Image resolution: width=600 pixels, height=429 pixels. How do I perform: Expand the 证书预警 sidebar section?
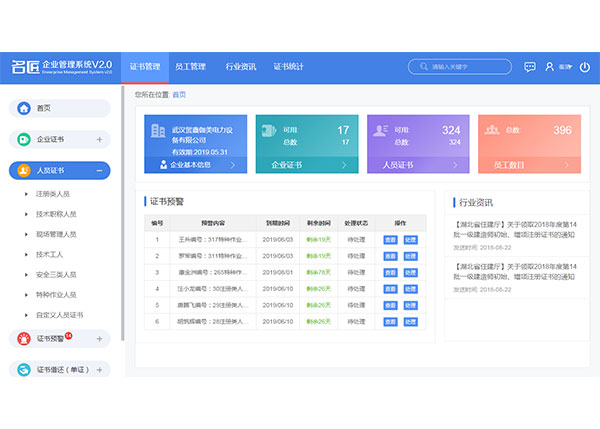[98, 338]
